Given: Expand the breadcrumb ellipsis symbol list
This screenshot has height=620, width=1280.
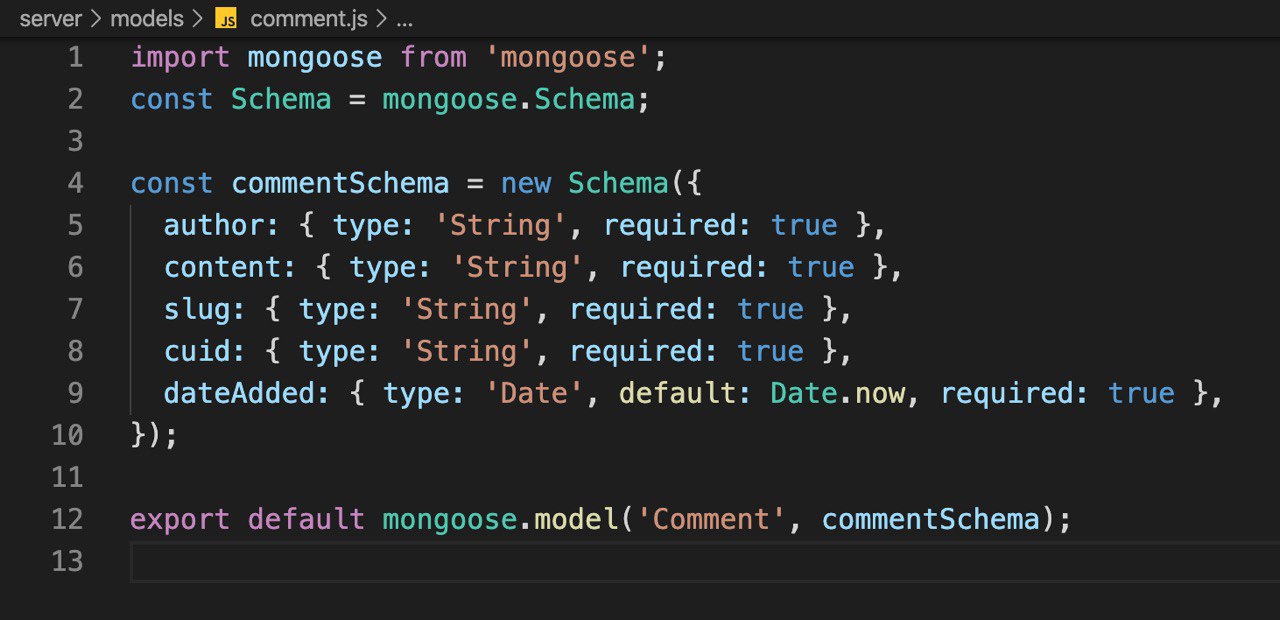Looking at the screenshot, I should 404,19.
